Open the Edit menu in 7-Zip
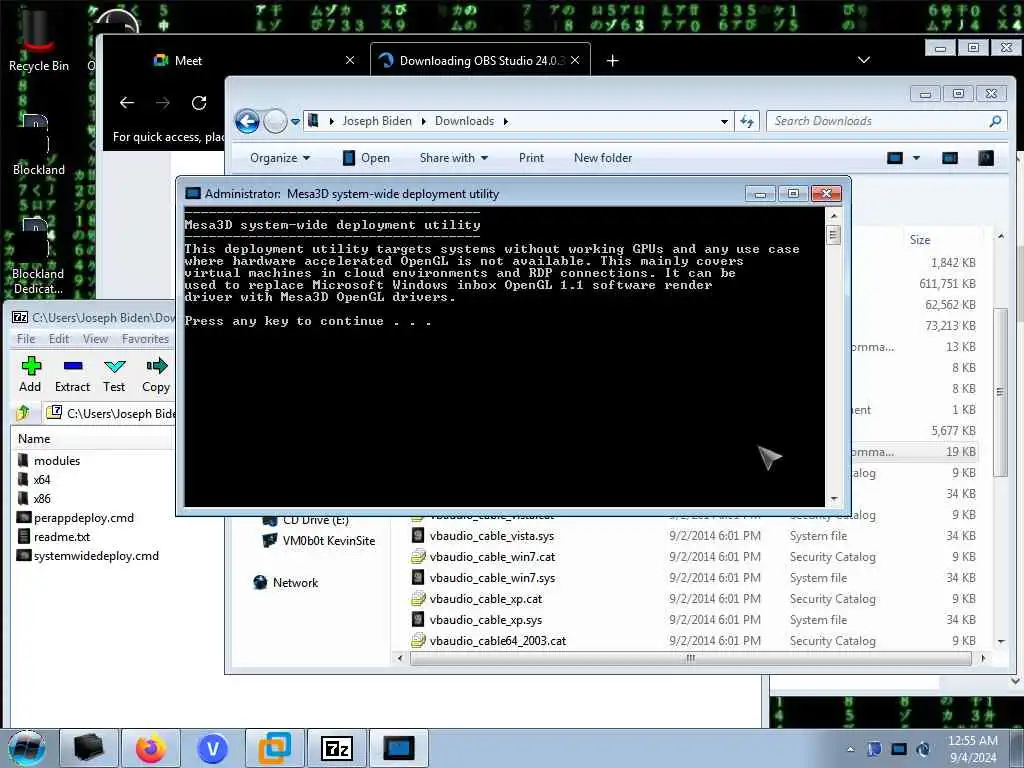This screenshot has height=768, width=1024. (x=59, y=339)
